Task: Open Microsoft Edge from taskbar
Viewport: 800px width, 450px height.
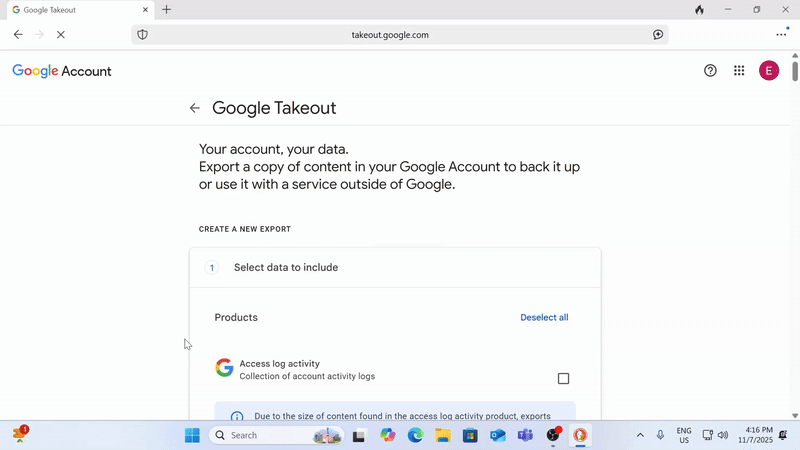Action: coord(415,435)
